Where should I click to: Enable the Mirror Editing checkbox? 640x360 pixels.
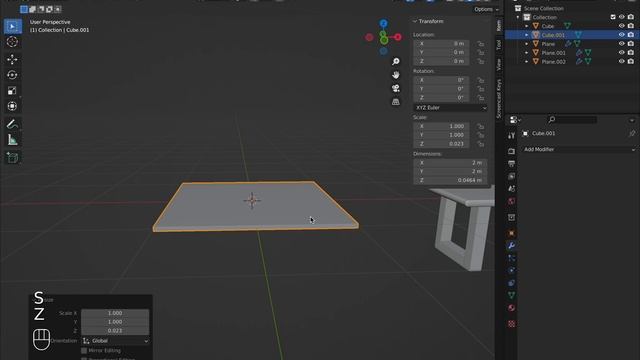(84, 351)
